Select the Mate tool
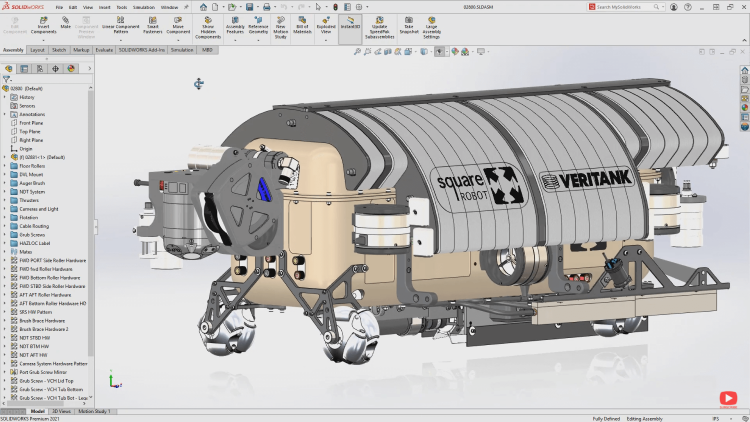The image size is (750, 422). (x=66, y=22)
